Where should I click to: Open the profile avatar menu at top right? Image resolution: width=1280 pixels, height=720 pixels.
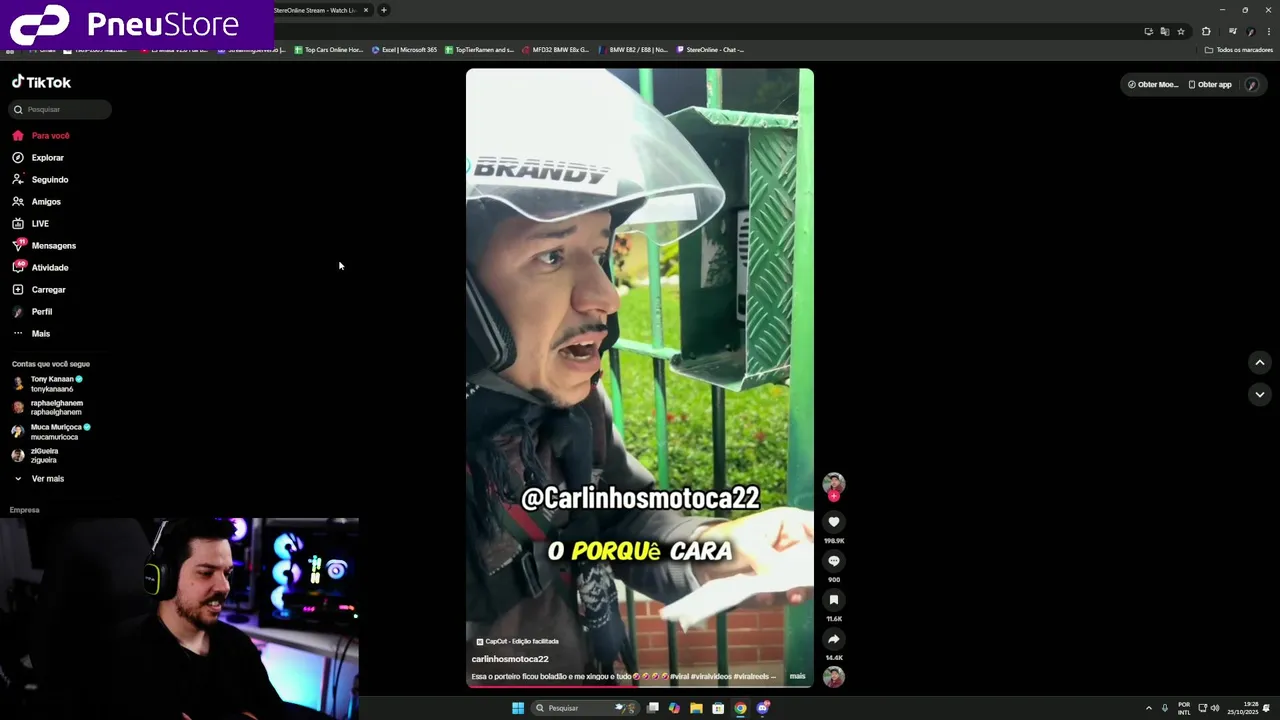click(1252, 85)
